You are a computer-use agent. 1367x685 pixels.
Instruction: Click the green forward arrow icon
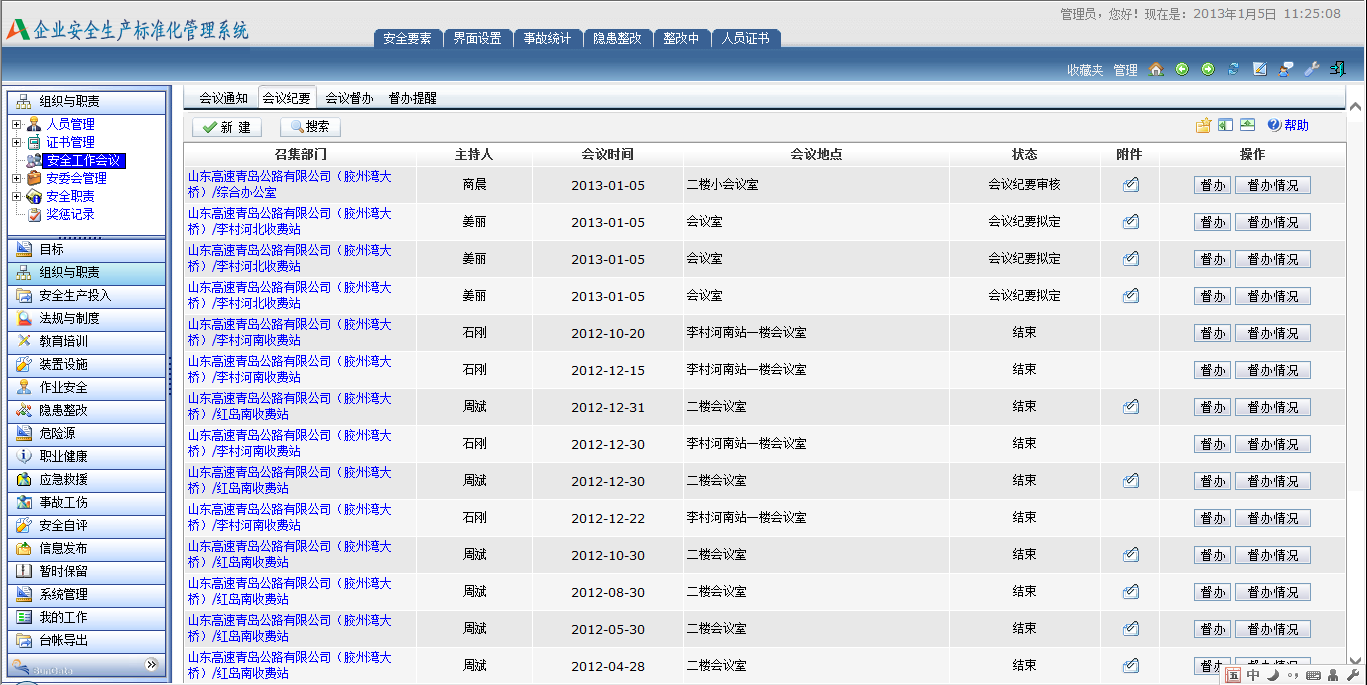click(1208, 69)
